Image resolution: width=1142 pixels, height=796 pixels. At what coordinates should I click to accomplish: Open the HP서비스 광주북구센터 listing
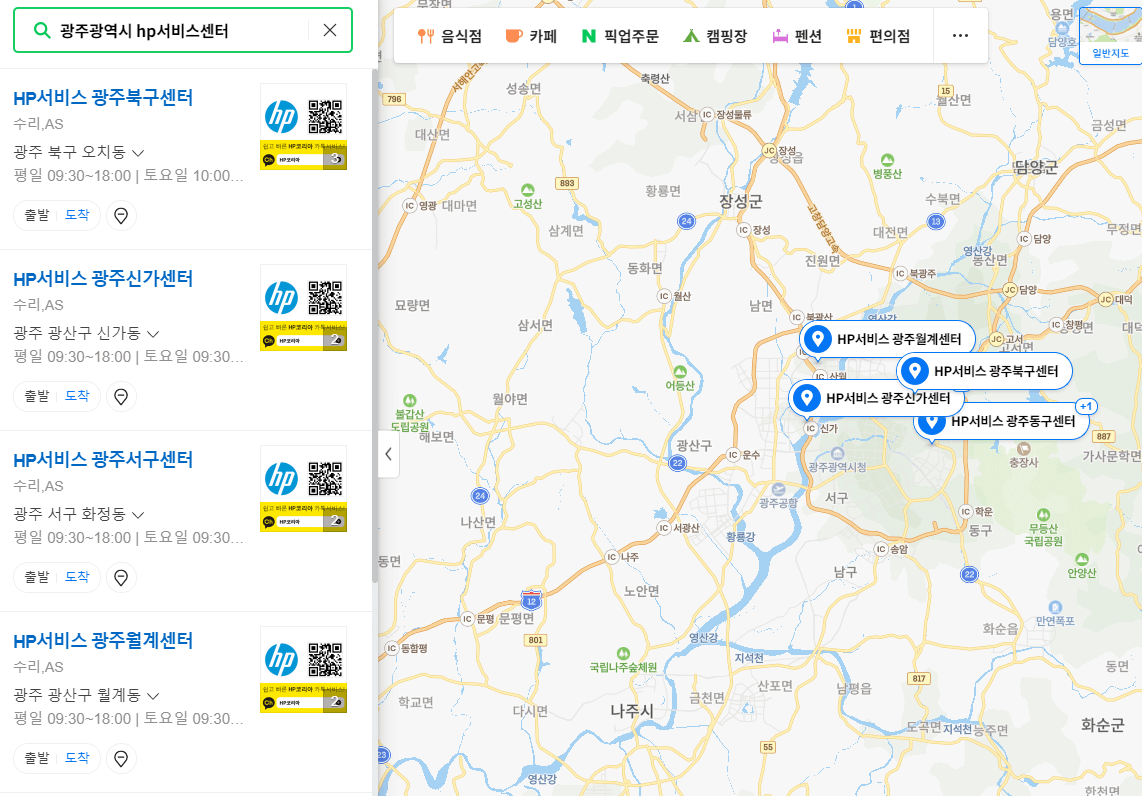tap(103, 98)
